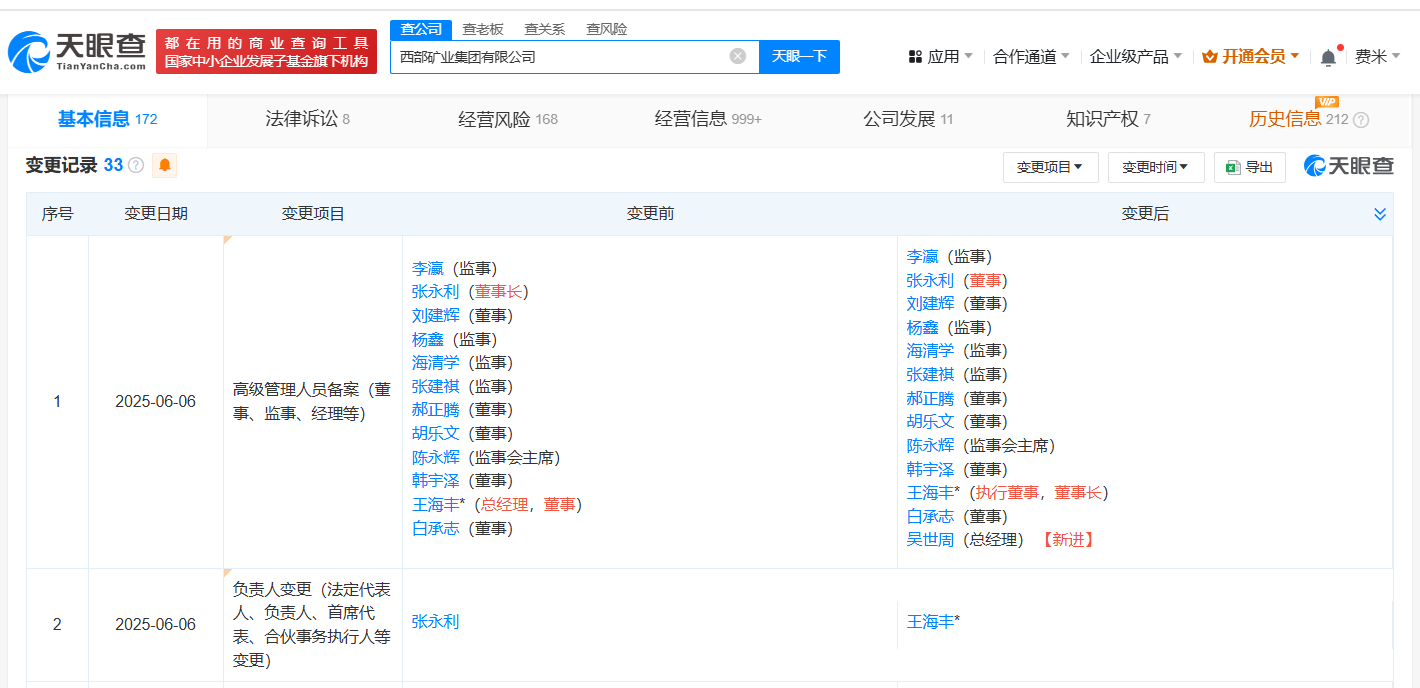
Task: Open the 公司发展 tab
Action: (908, 120)
